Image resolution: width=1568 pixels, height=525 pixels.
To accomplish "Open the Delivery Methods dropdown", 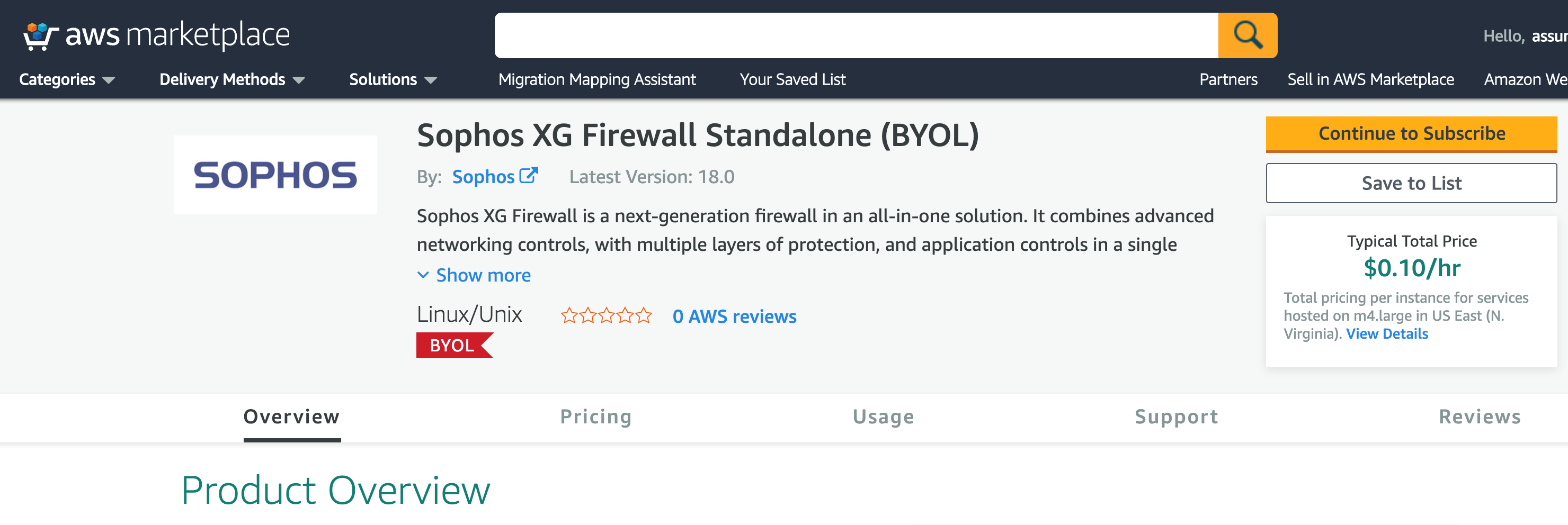I will coord(232,79).
